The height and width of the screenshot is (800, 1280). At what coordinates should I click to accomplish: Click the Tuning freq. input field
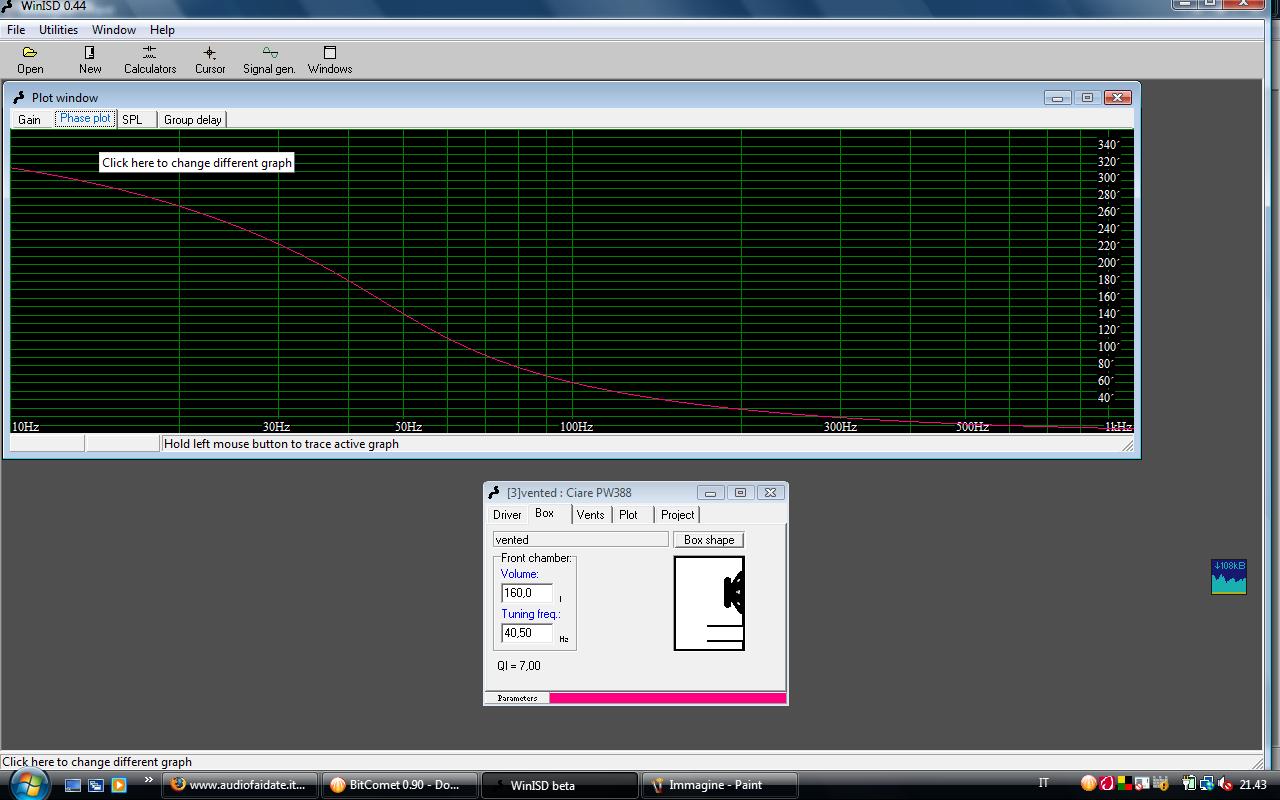pos(526,633)
